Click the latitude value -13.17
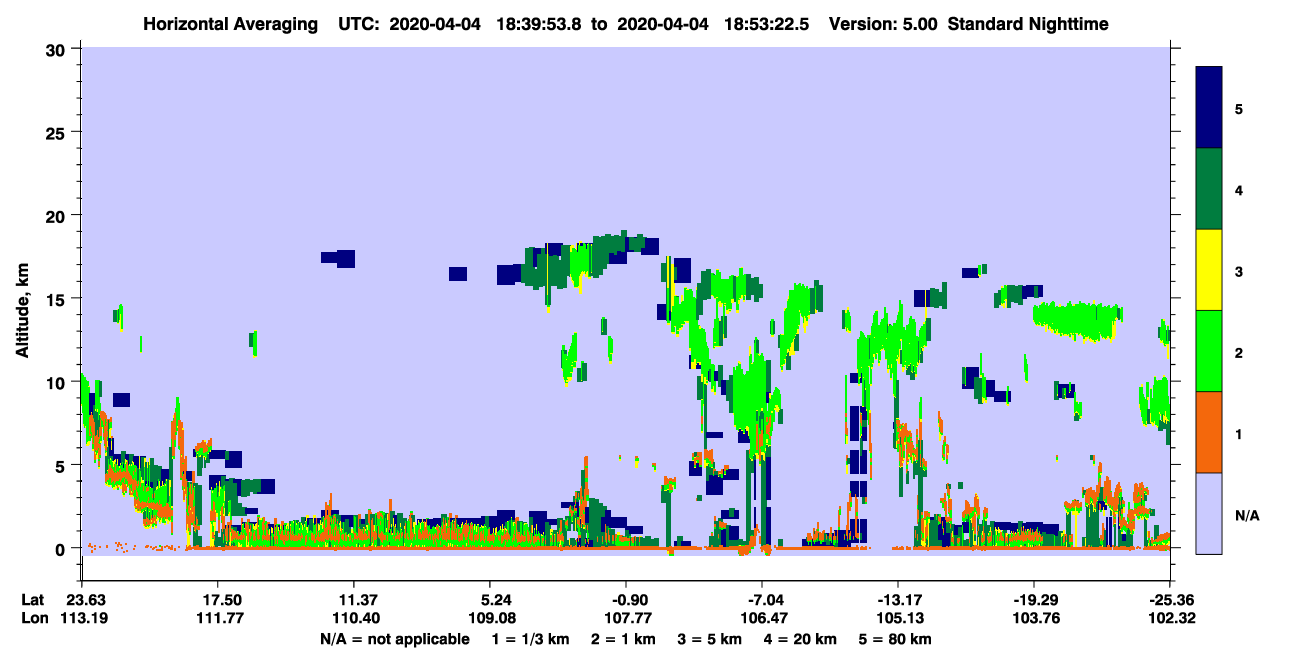Screen dimensions: 1300x667 (x=898, y=600)
